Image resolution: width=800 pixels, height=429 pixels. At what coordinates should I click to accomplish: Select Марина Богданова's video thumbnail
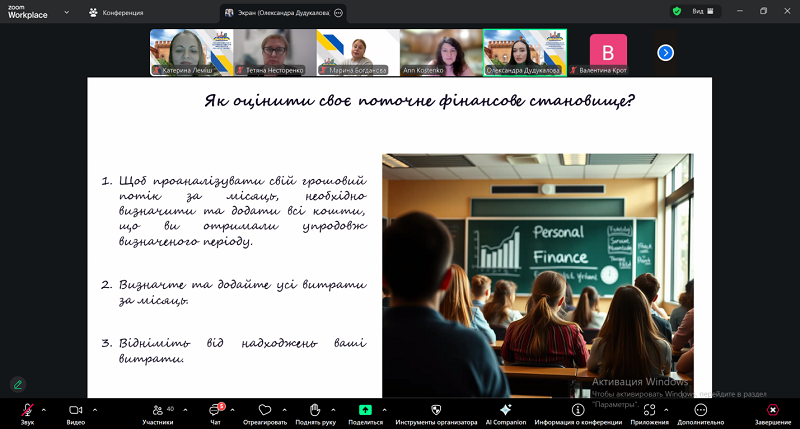click(358, 52)
